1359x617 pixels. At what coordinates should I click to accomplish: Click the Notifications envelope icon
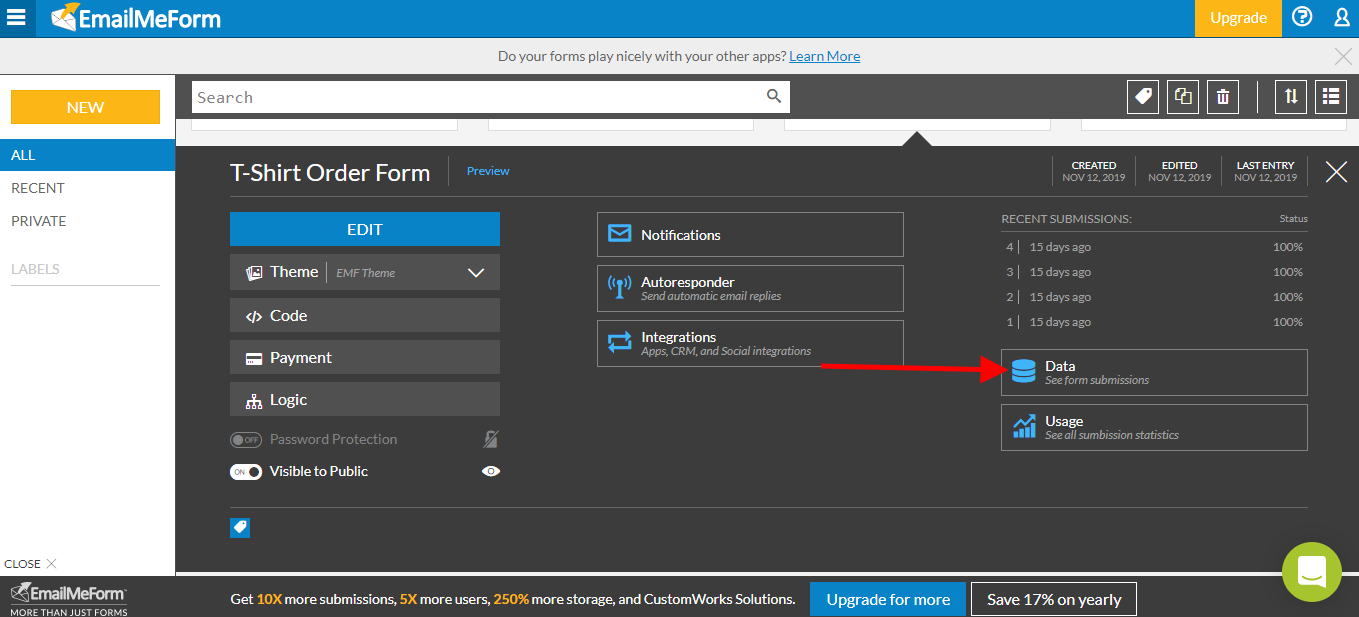tap(620, 234)
